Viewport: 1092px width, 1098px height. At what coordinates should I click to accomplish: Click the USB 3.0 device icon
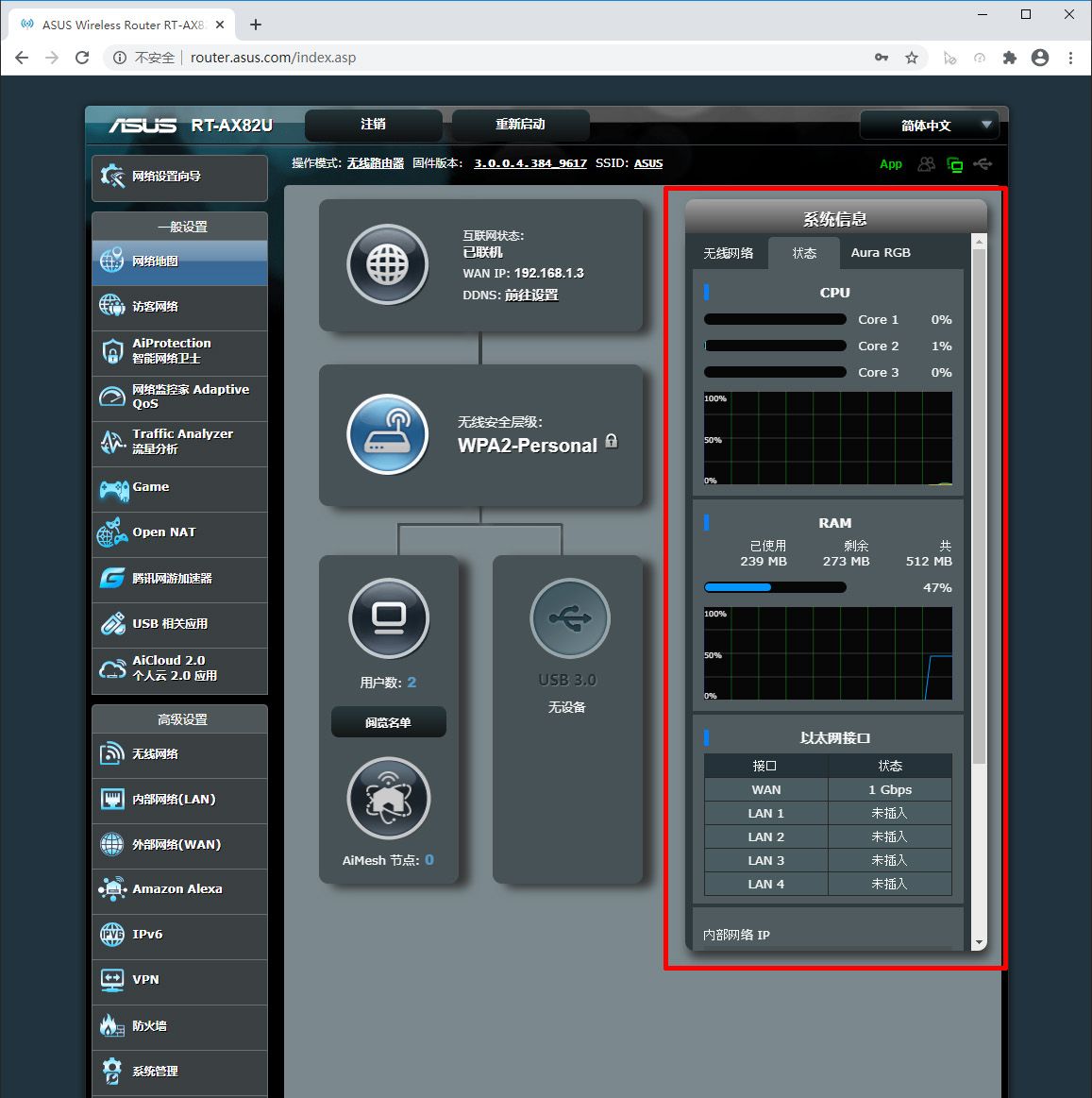(x=569, y=618)
